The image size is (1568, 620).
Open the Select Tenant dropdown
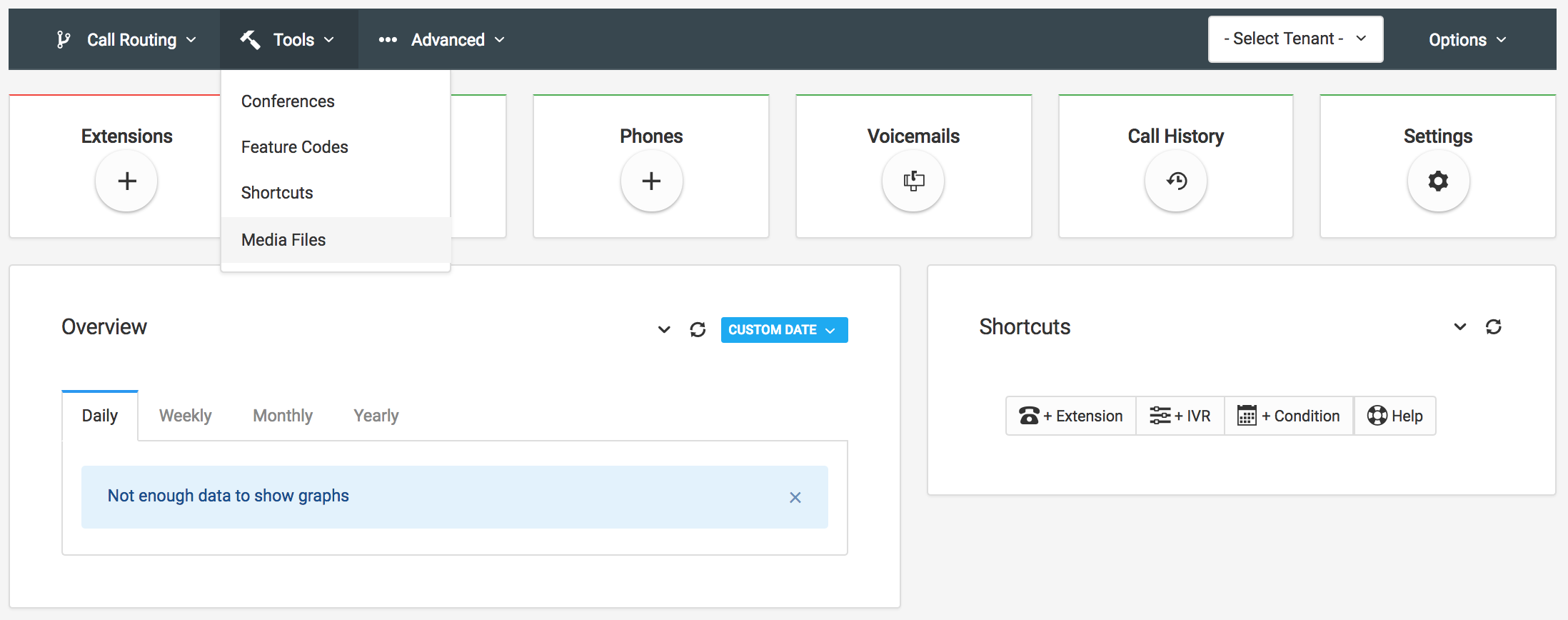tap(1295, 39)
